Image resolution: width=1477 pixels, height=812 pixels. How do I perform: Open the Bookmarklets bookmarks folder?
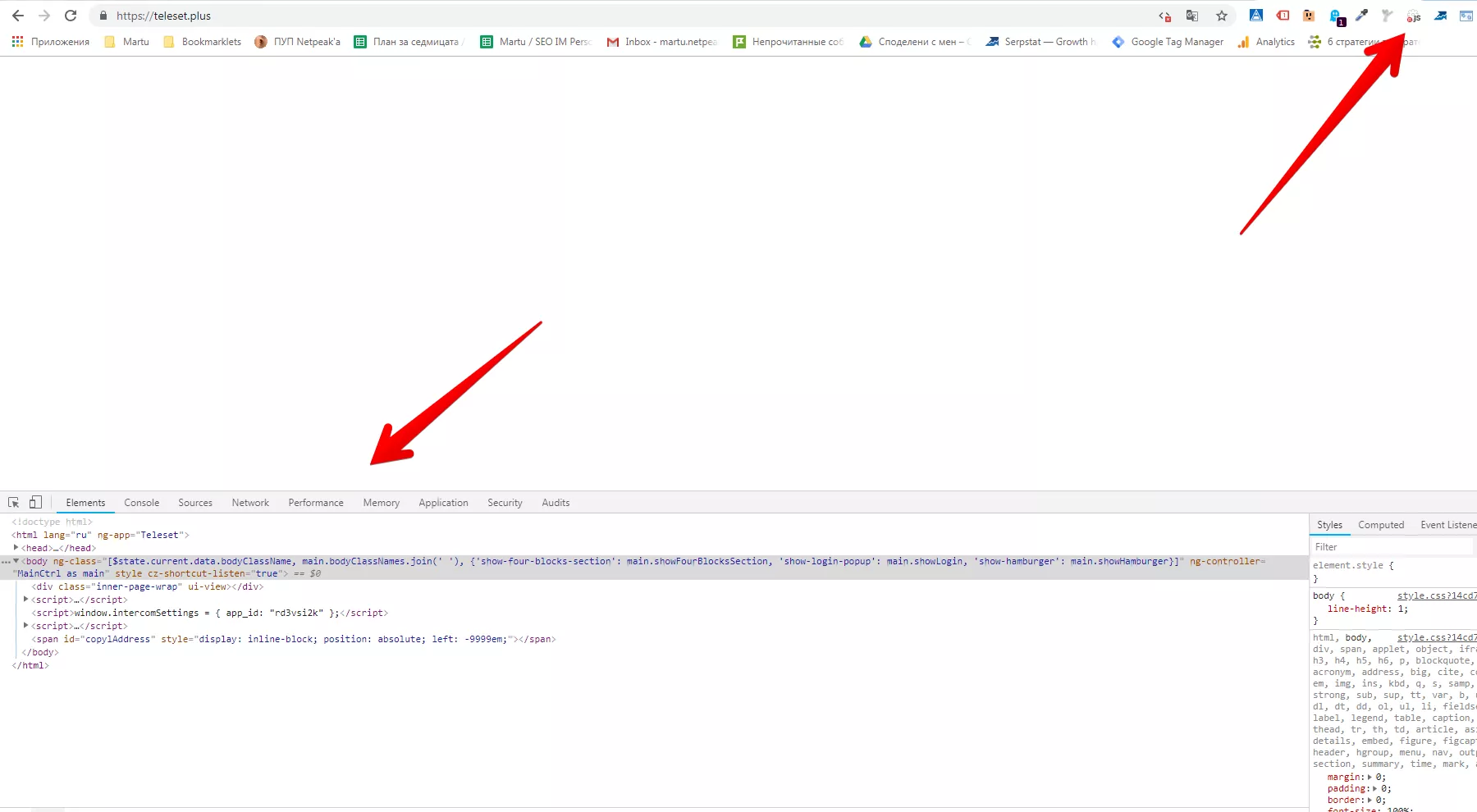pos(203,42)
